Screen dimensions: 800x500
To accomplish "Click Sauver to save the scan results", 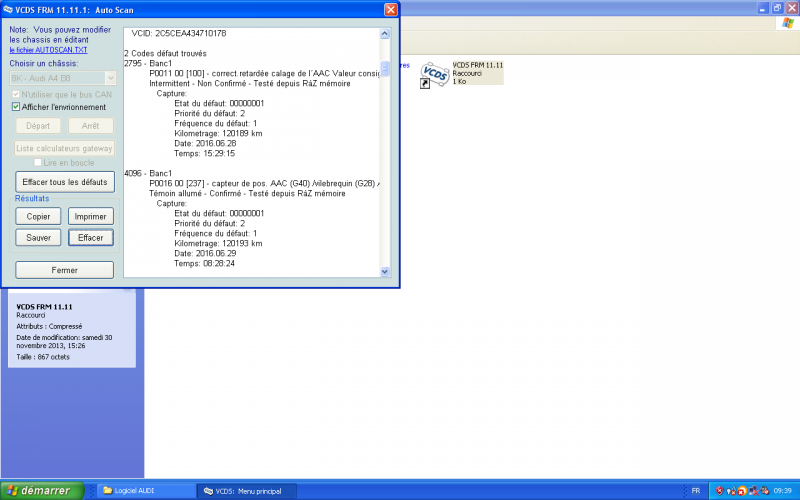I will 39,238.
